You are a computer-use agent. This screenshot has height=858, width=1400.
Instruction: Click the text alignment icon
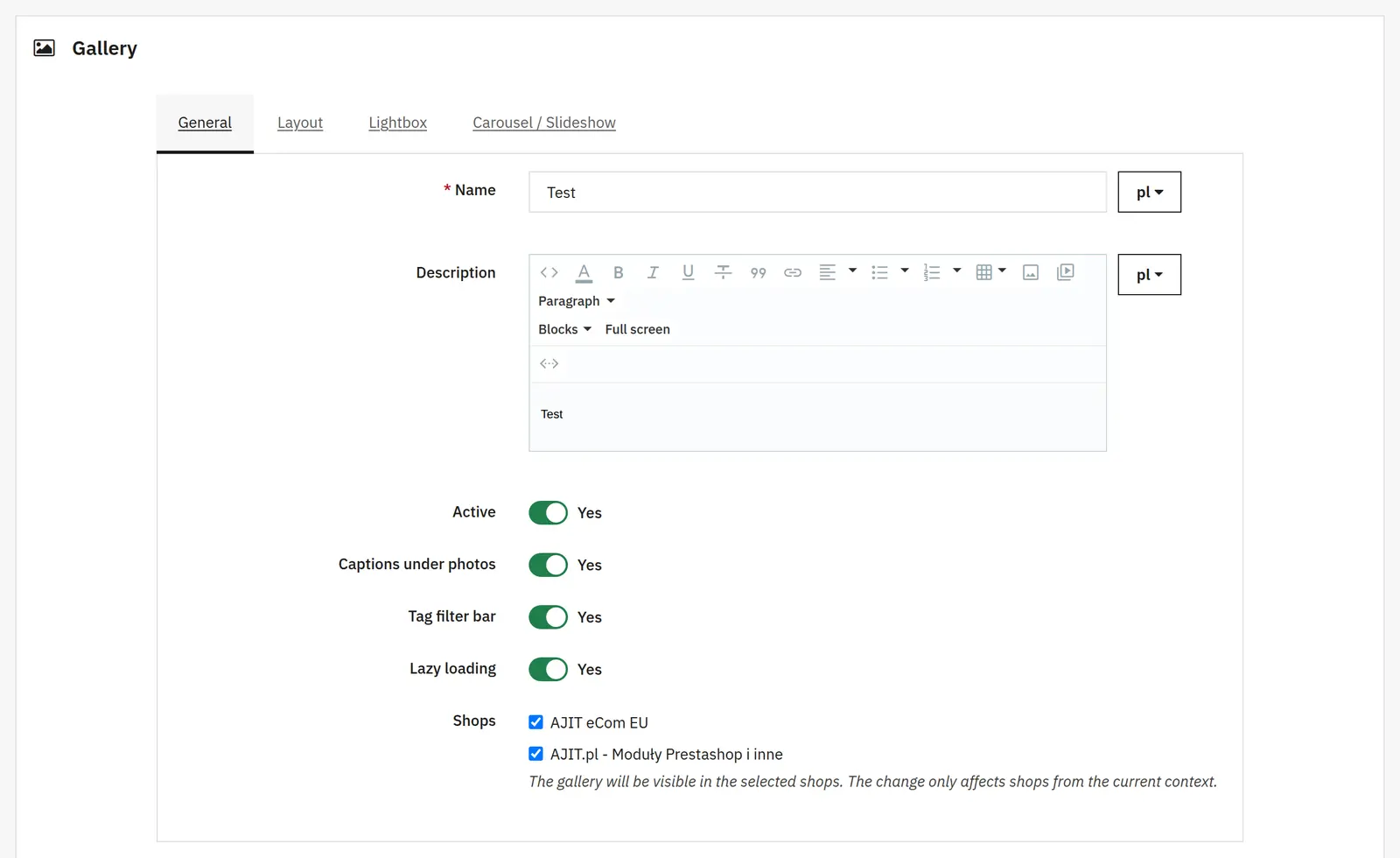pyautogui.click(x=827, y=272)
